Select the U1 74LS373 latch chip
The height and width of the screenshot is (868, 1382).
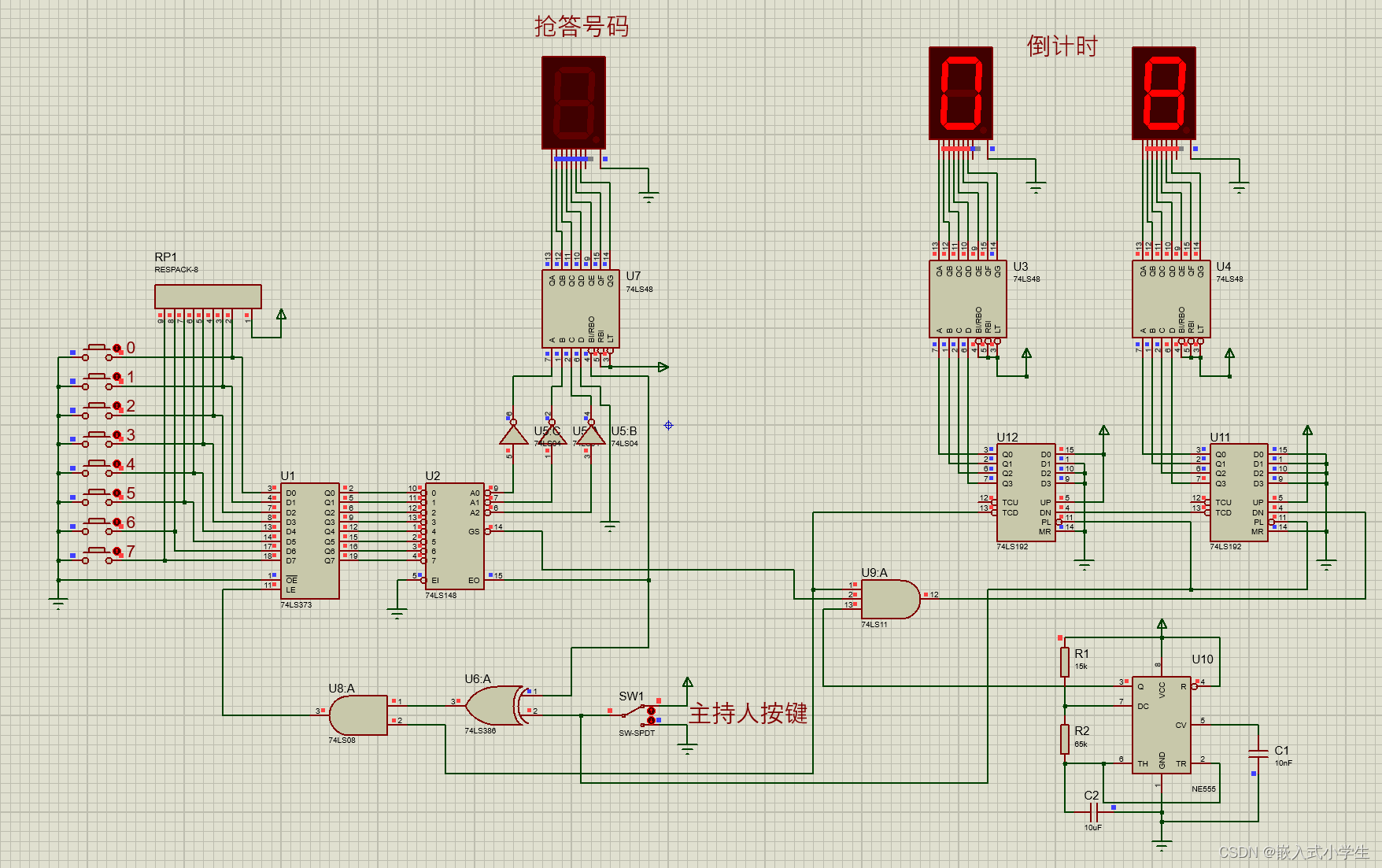pos(310,541)
